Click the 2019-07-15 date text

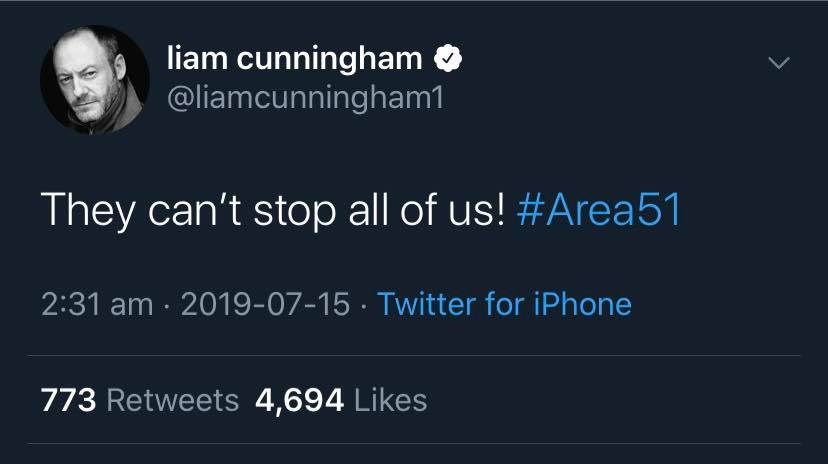[266, 305]
